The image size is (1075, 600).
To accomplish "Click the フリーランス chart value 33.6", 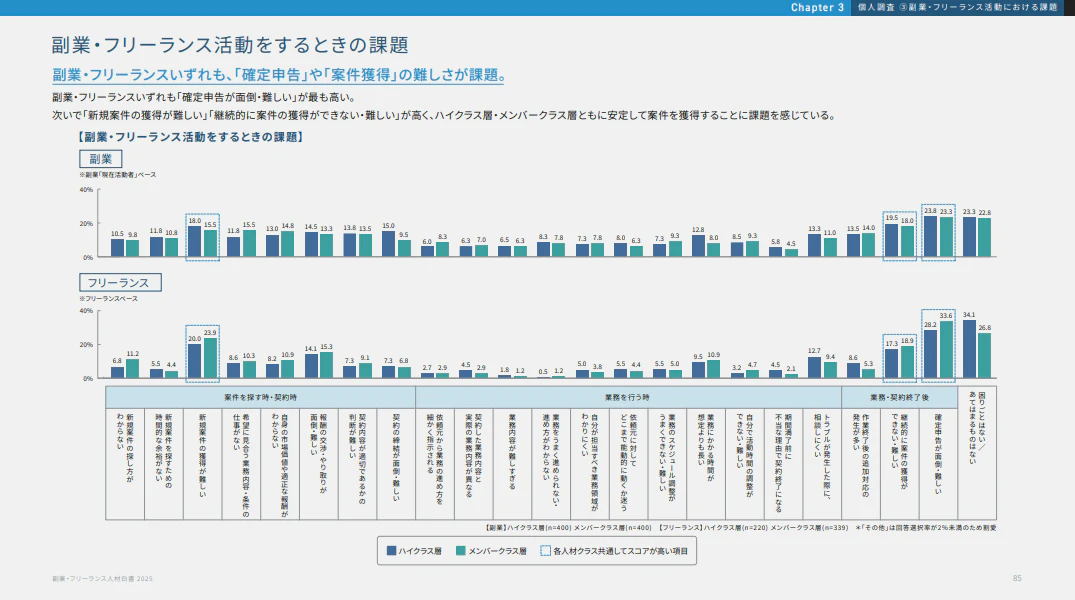I will point(946,316).
